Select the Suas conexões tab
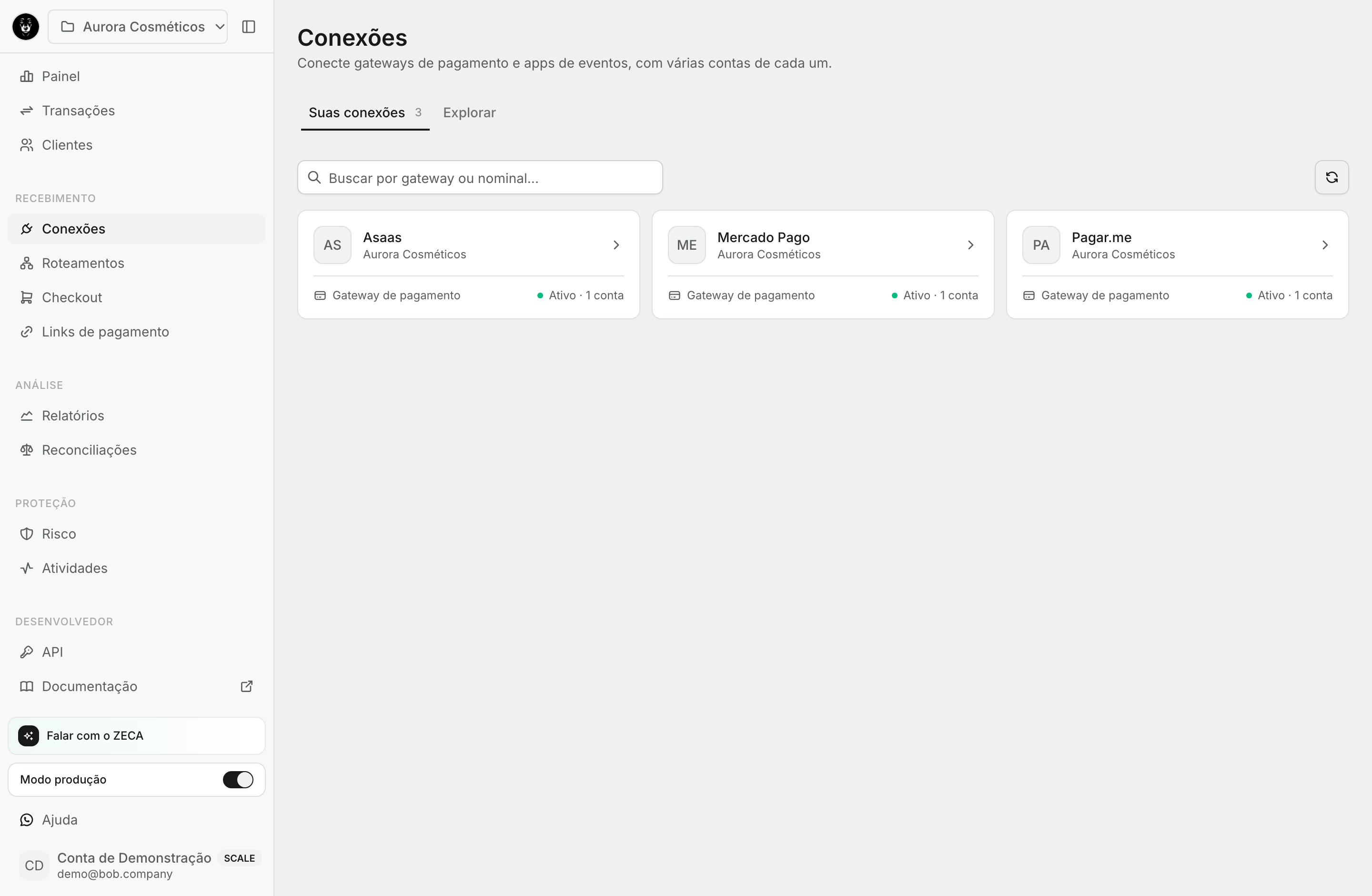This screenshot has height=896, width=1372. (365, 112)
